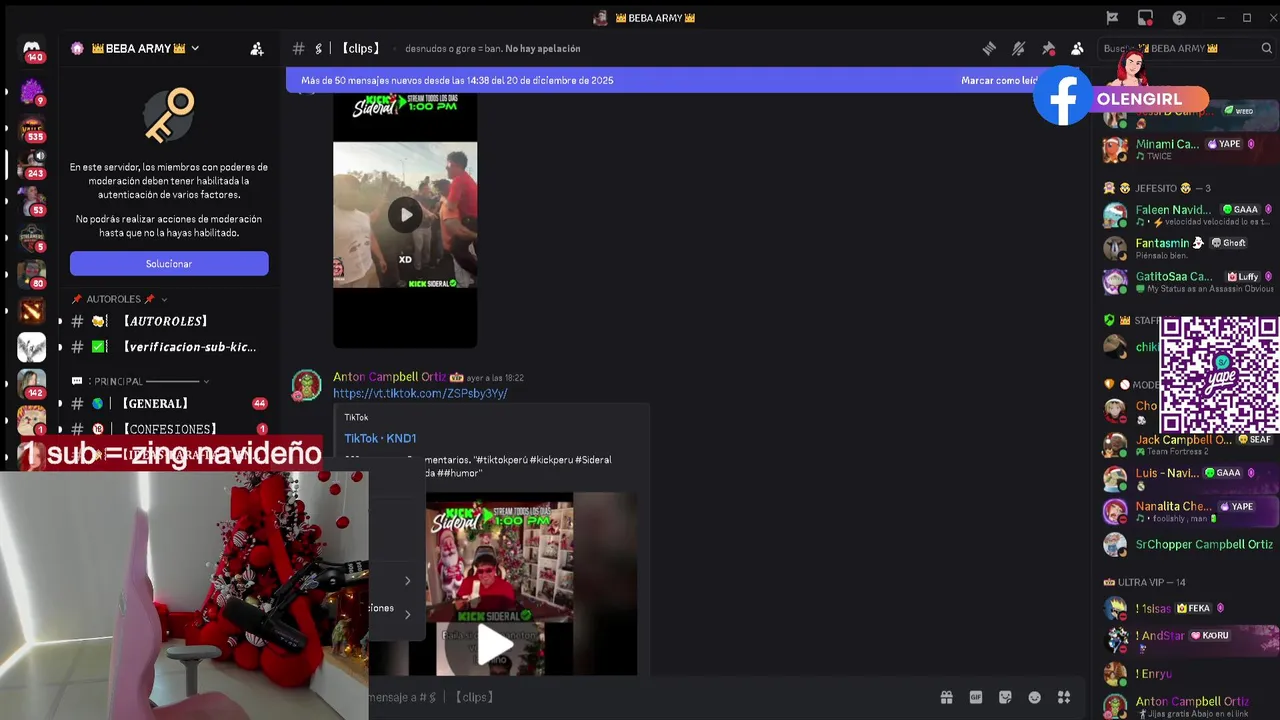Open the 【CONFESIONES】 channel

(168, 429)
